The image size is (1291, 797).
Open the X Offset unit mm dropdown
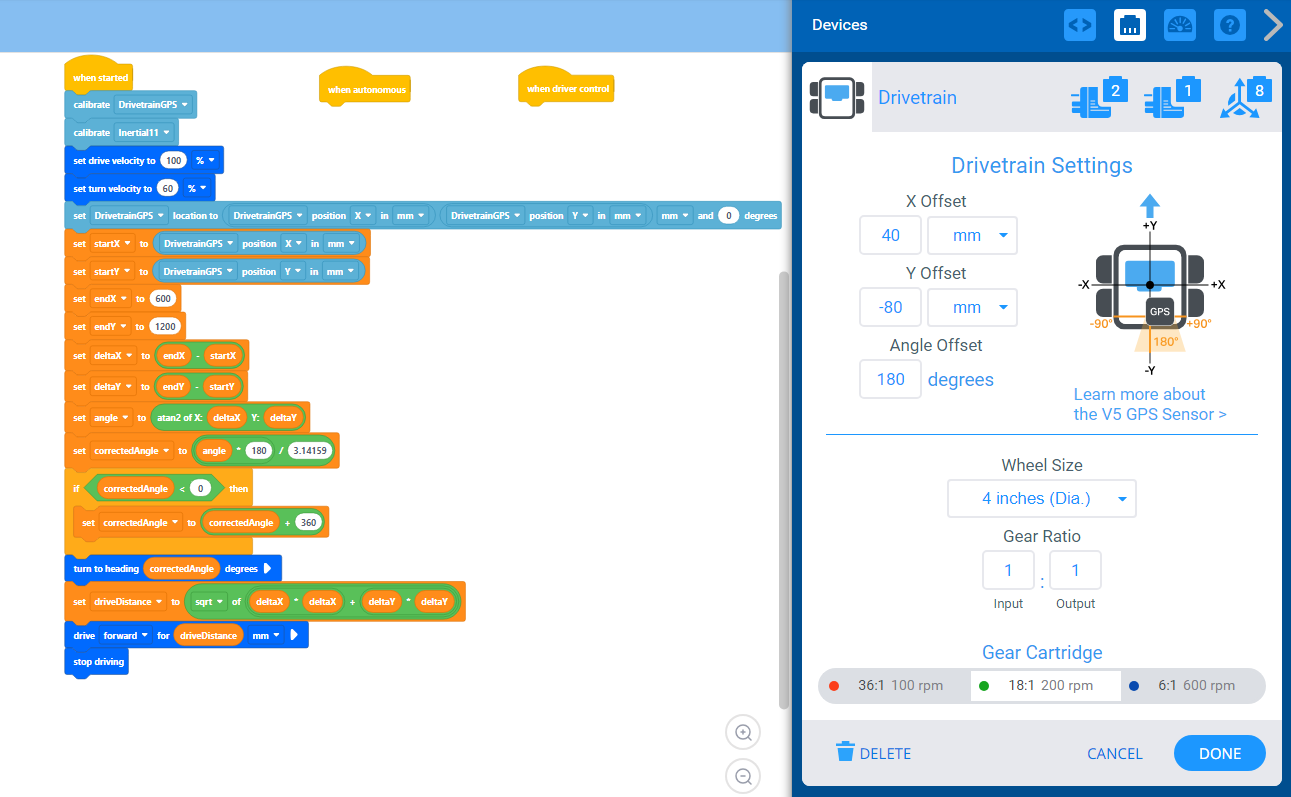coord(972,236)
